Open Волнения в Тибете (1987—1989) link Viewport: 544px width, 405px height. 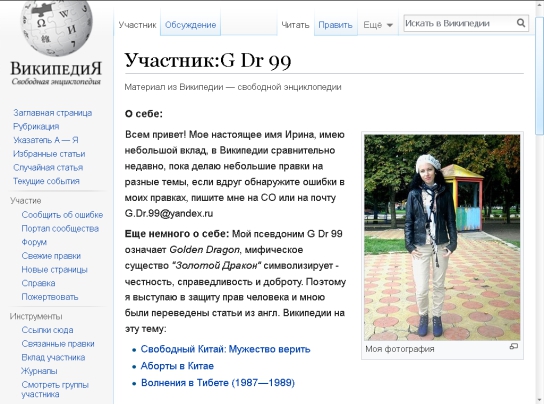pyautogui.click(x=218, y=383)
